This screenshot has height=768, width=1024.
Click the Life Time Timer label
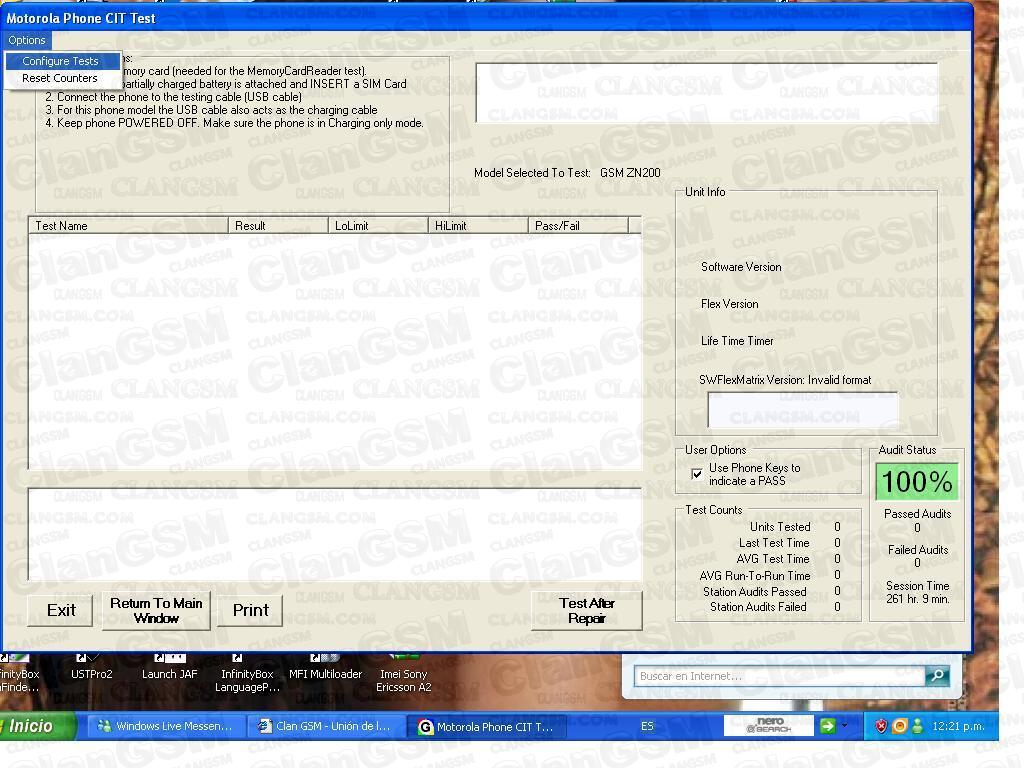coord(737,341)
